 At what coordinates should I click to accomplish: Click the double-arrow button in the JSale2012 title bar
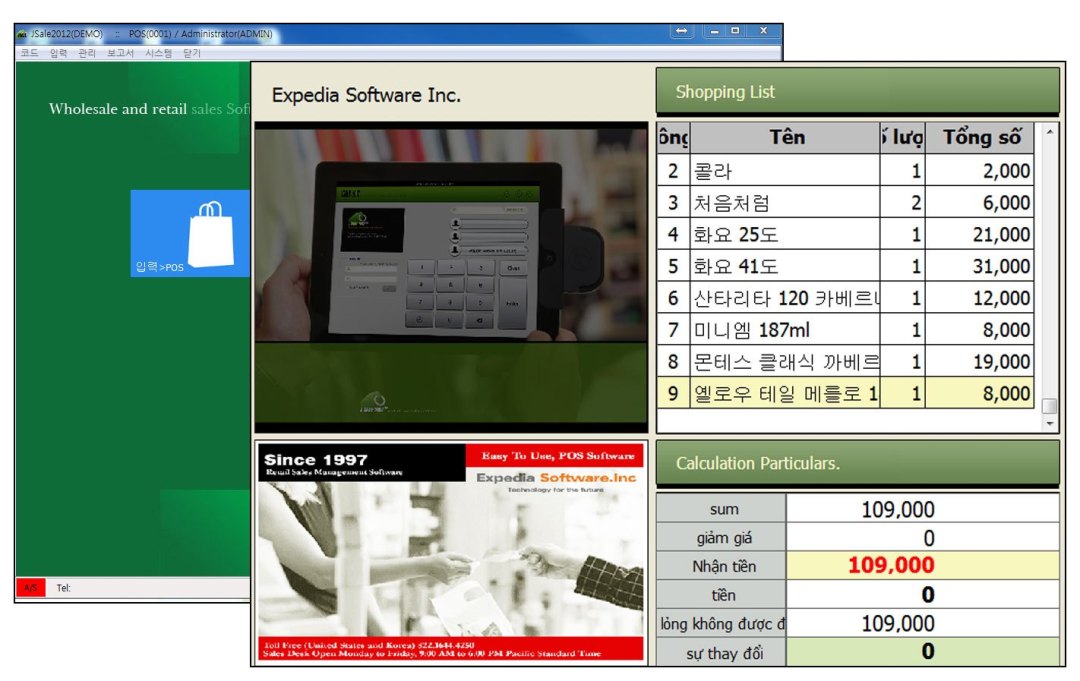click(x=681, y=31)
